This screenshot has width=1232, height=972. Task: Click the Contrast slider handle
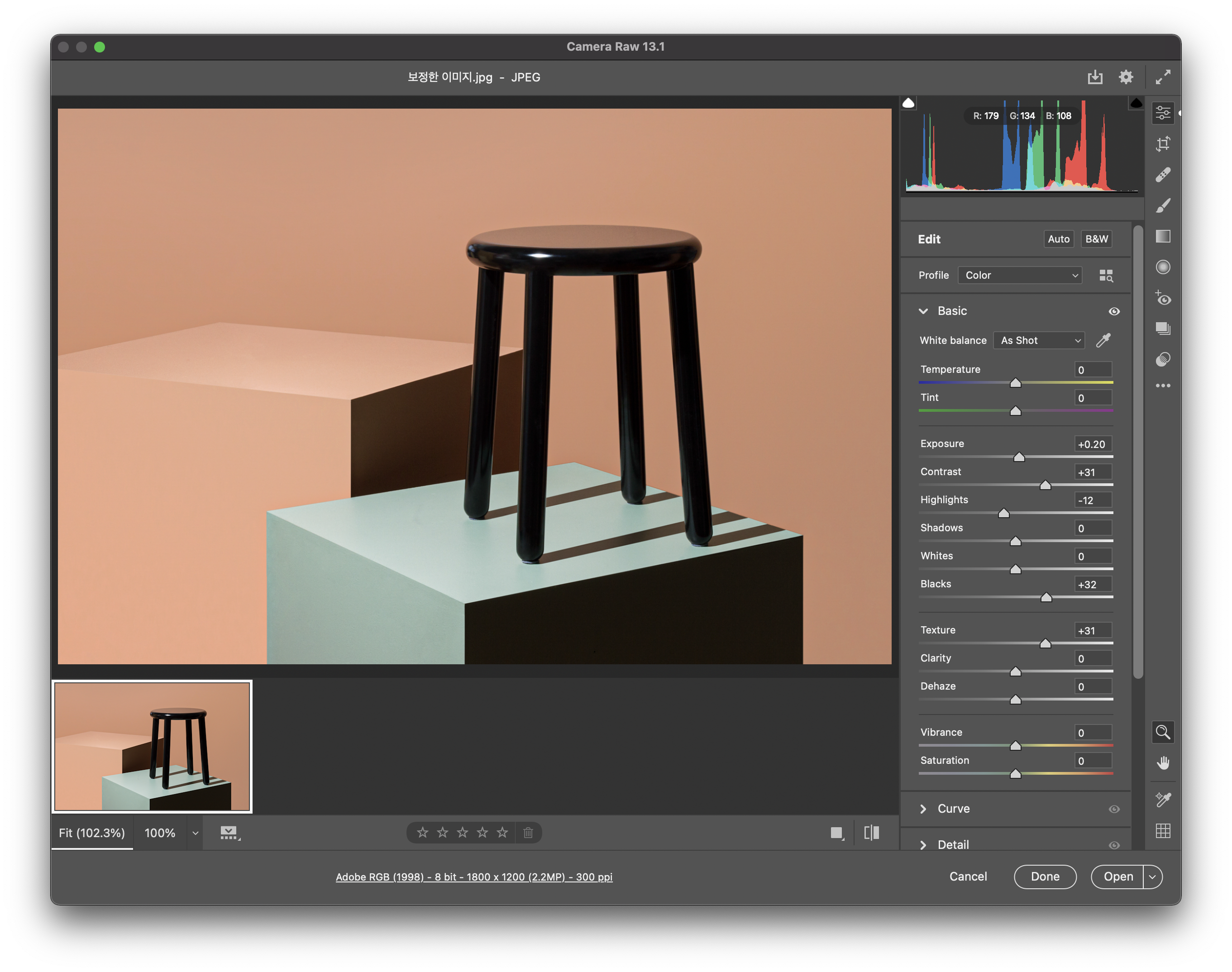[1046, 485]
